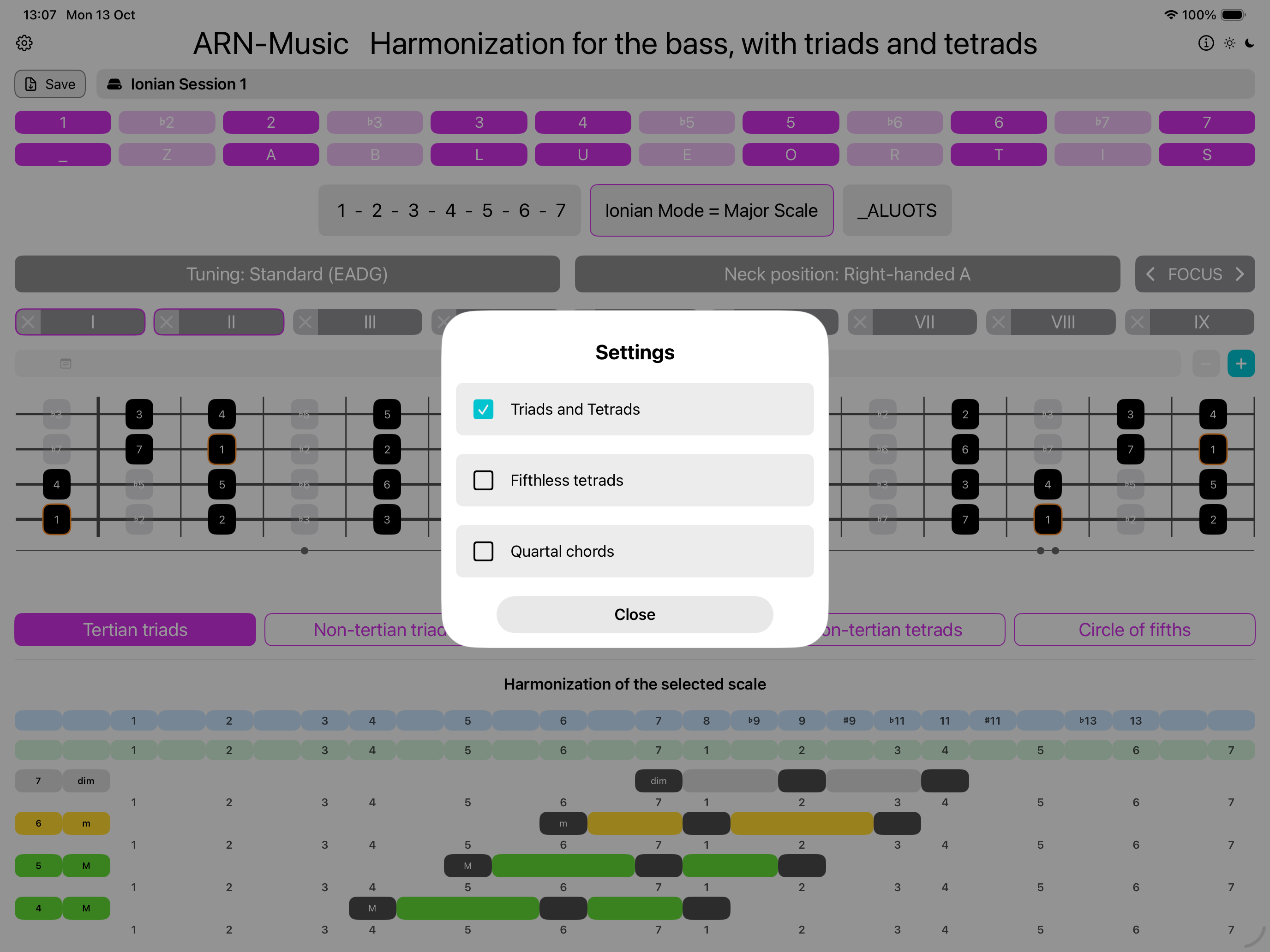The height and width of the screenshot is (952, 1270).
Task: Go to previous FOCUS with left chevron
Action: point(1150,274)
